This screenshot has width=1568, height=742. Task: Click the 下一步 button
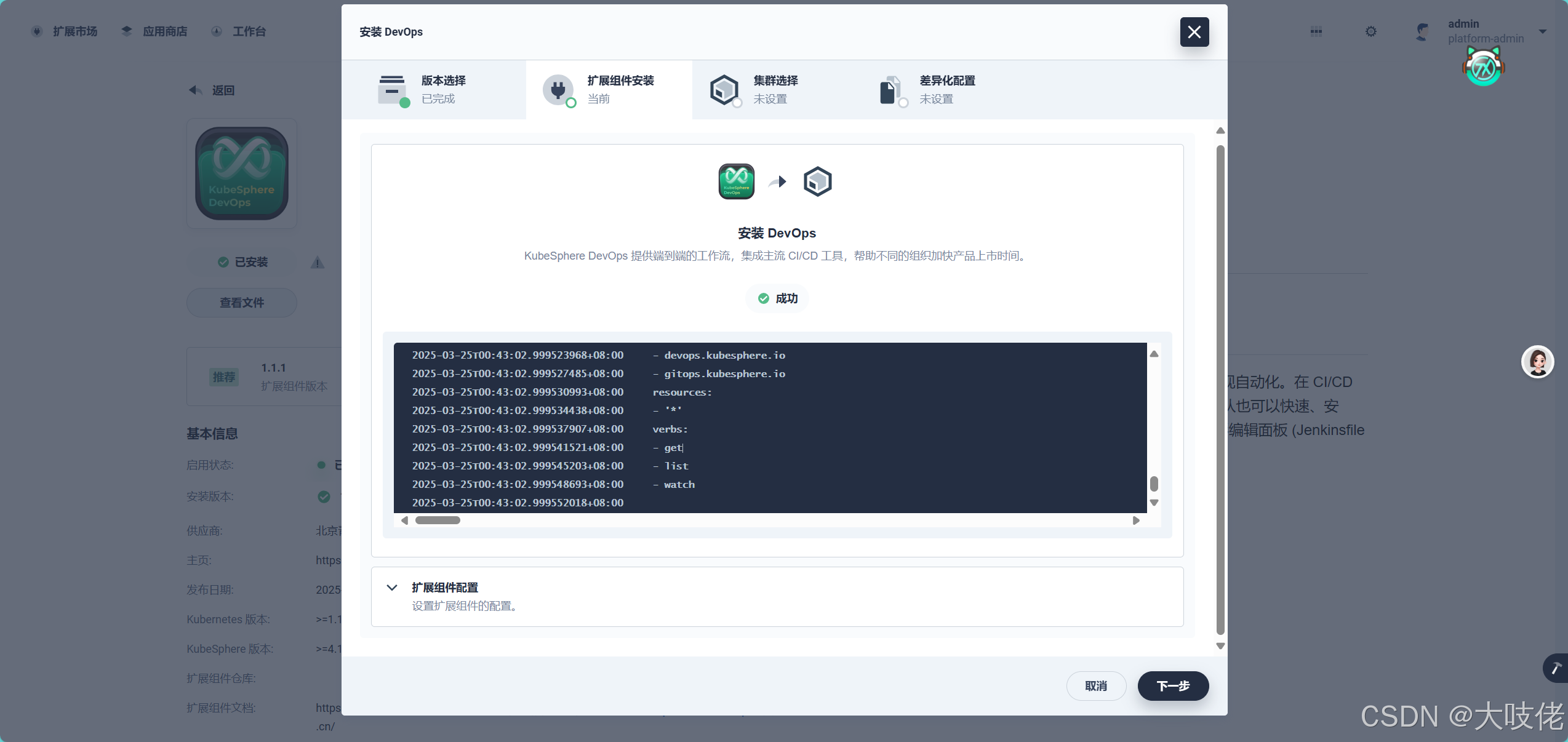(1172, 686)
